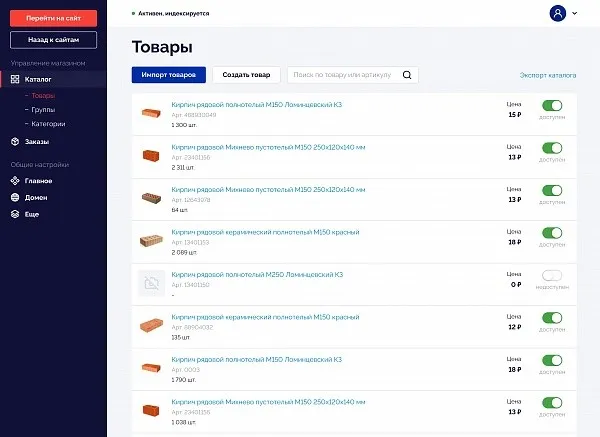
Task: Click the Создать товар button
Action: (x=246, y=75)
